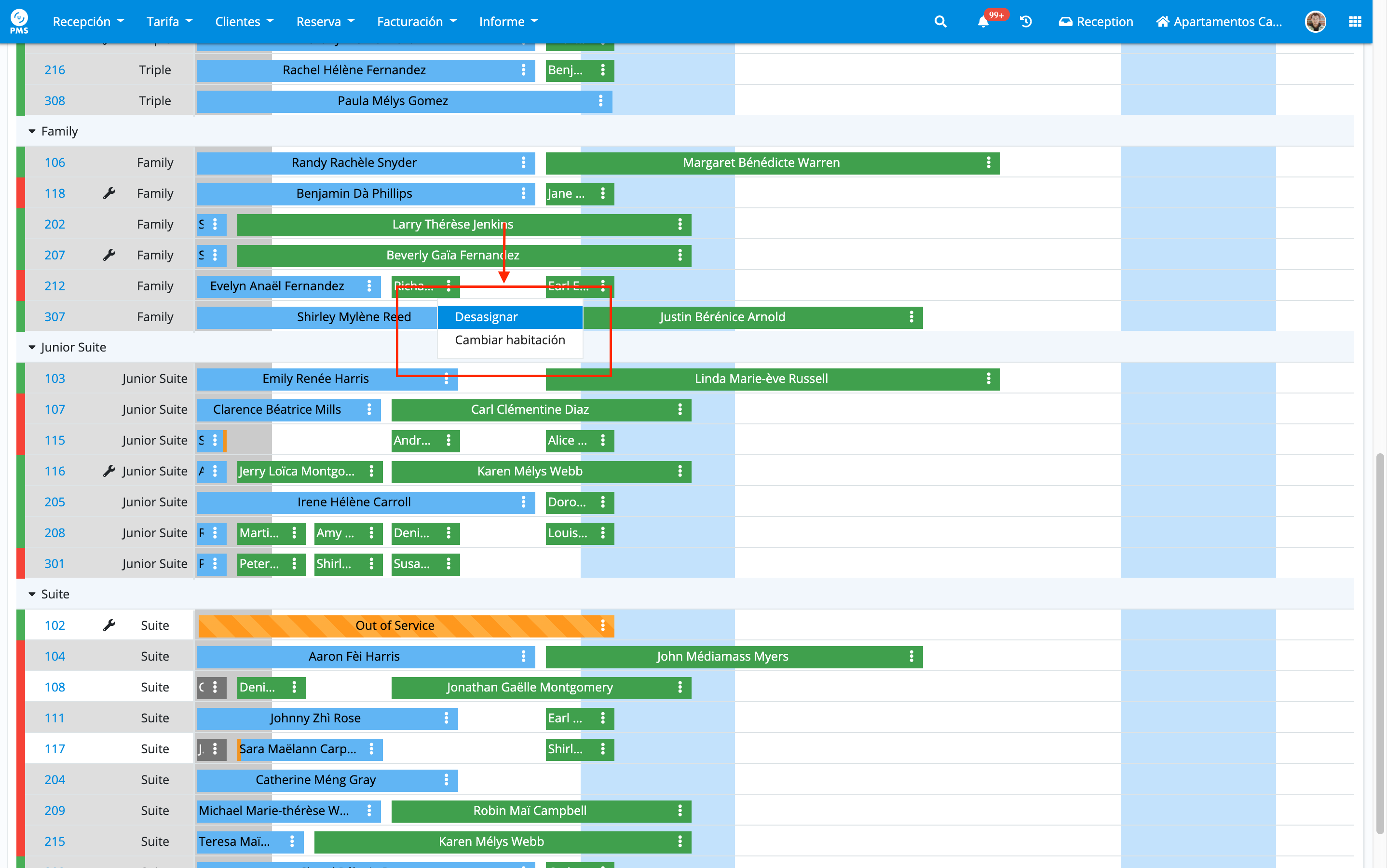The height and width of the screenshot is (868, 1387).
Task: Click the history clock icon
Action: [x=1026, y=22]
